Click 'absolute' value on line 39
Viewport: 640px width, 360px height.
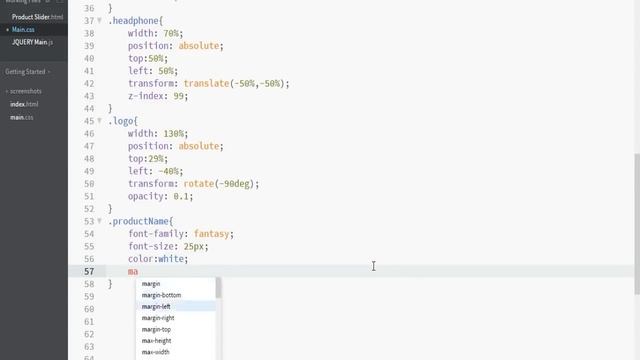[x=199, y=46]
